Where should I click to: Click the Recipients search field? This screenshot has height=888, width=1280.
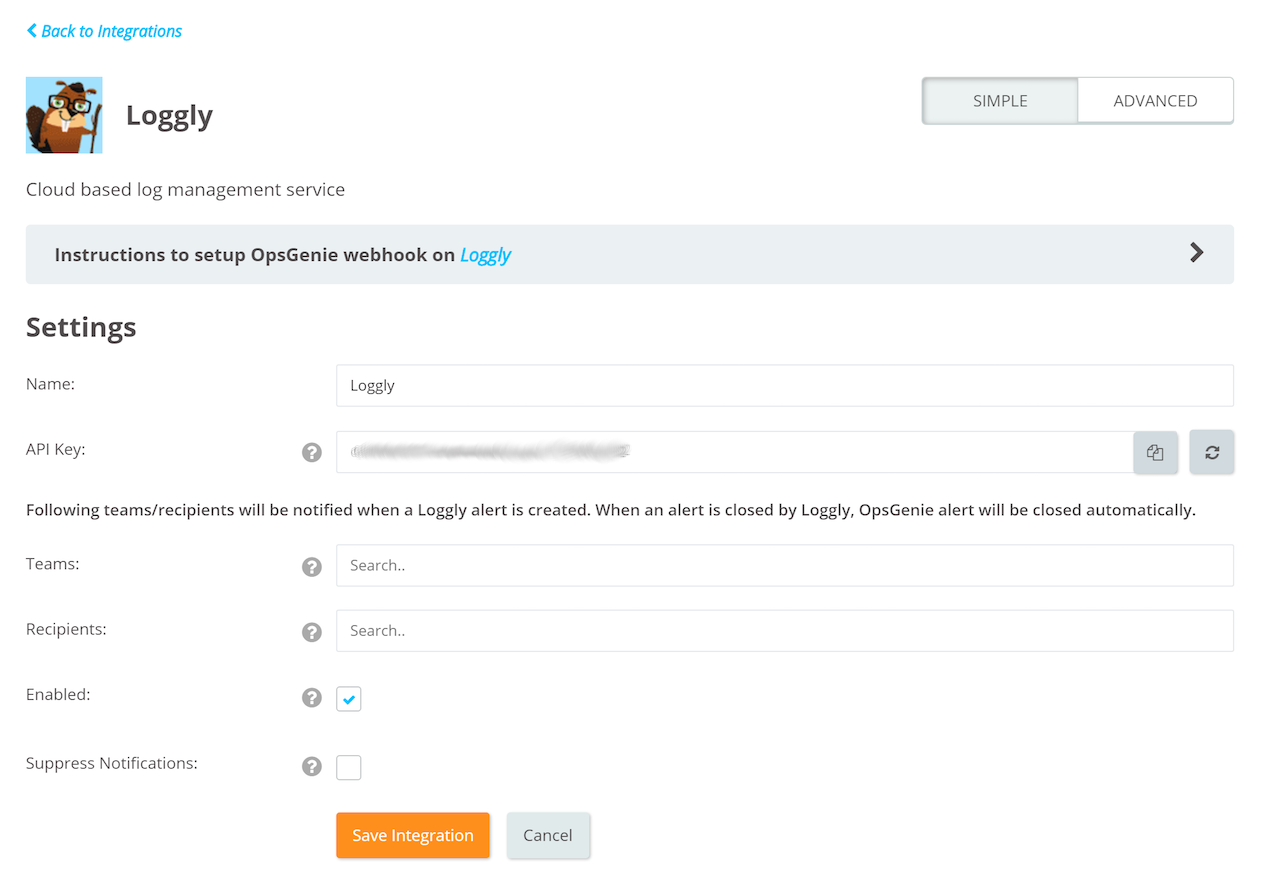(x=785, y=631)
